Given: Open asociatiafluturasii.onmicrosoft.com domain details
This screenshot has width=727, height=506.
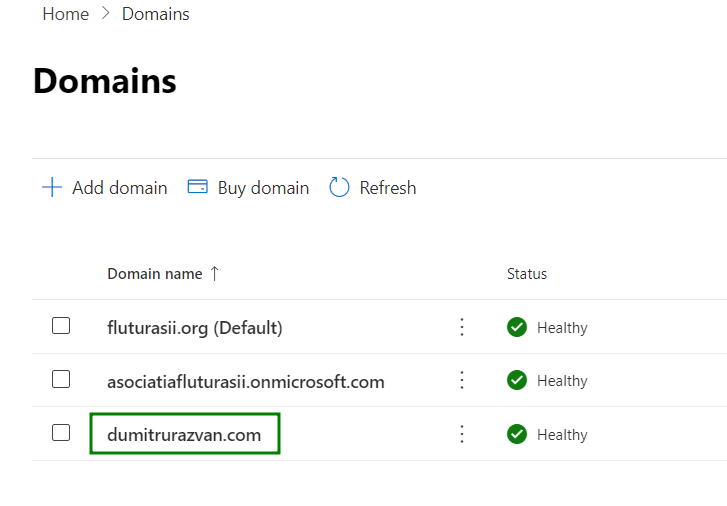Looking at the screenshot, I should pyautogui.click(x=246, y=381).
